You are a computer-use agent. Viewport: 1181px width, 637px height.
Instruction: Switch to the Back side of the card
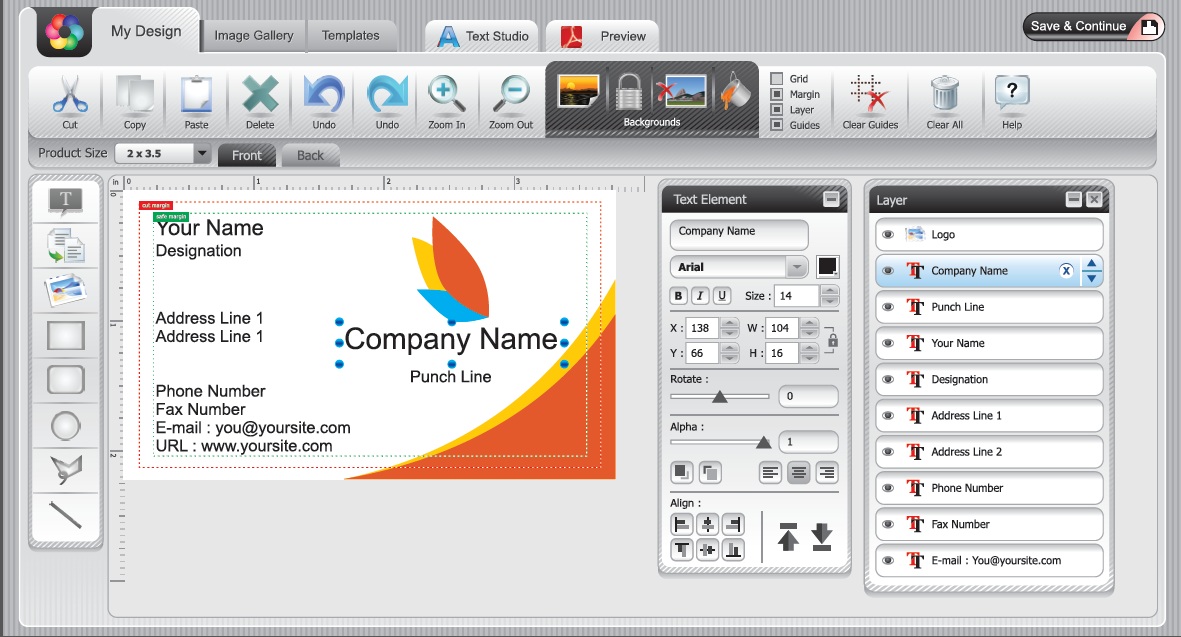tap(310, 155)
